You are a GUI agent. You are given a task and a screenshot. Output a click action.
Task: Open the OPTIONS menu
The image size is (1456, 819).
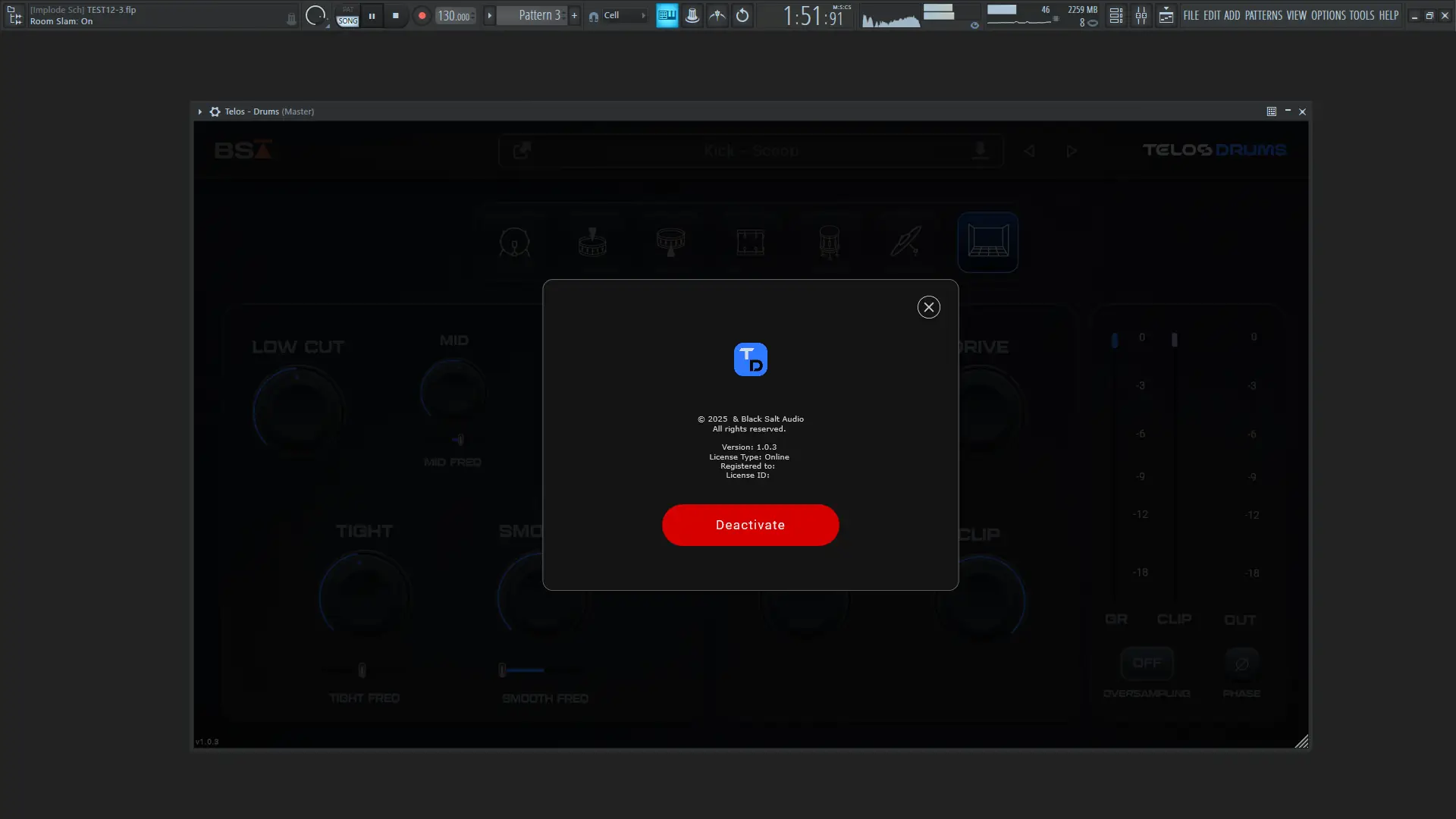(1328, 15)
